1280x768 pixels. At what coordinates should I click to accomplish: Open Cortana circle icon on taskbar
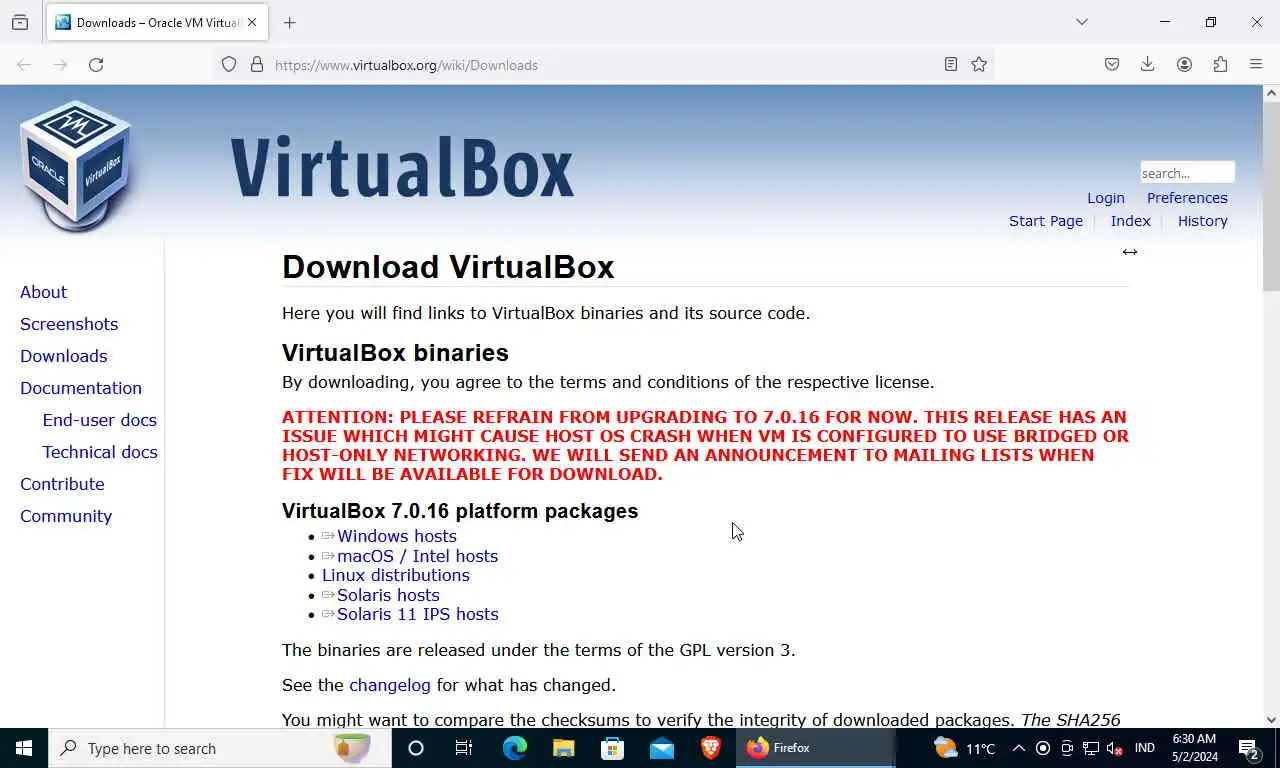point(416,748)
